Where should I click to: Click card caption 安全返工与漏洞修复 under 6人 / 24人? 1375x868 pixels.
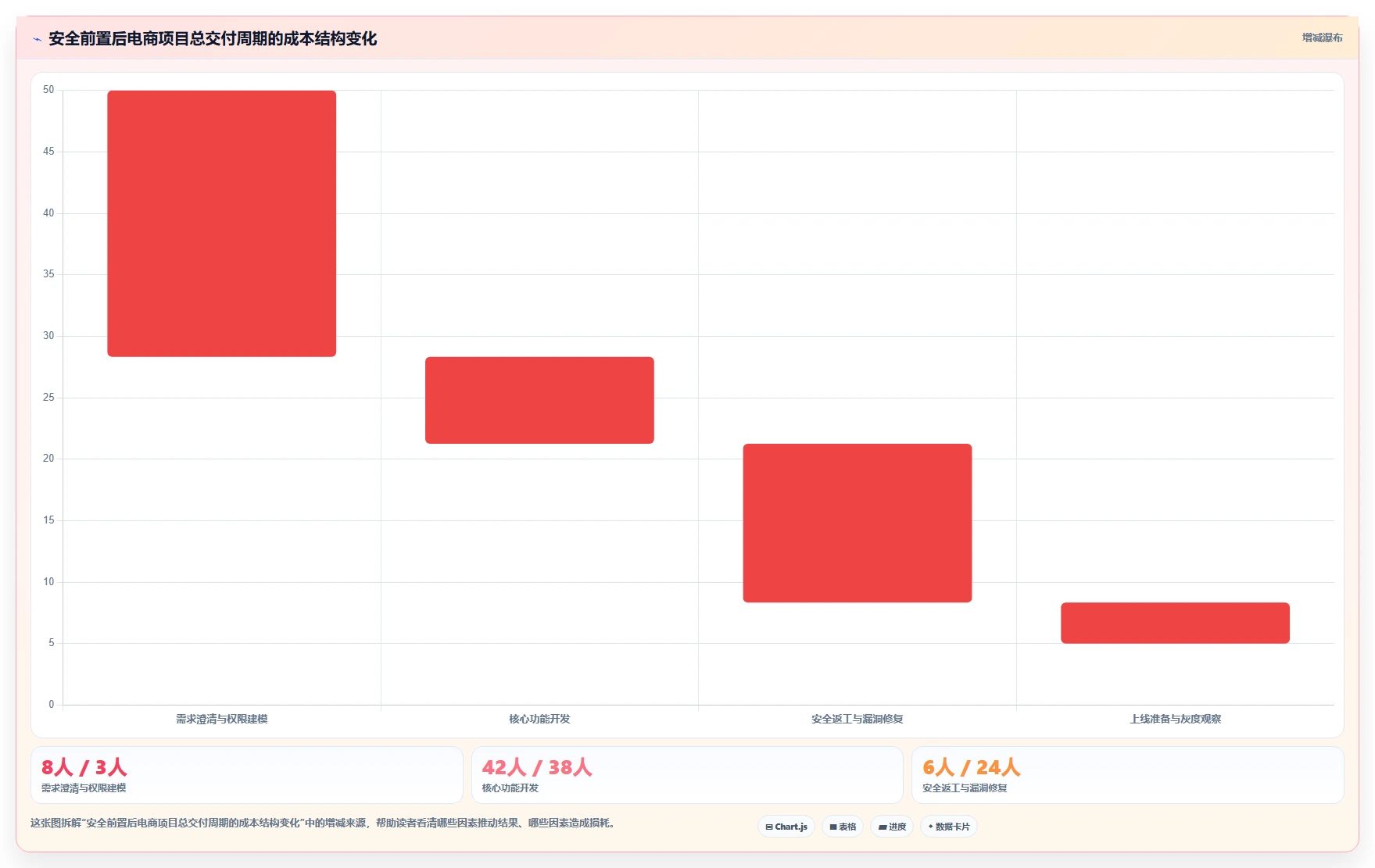click(965, 788)
